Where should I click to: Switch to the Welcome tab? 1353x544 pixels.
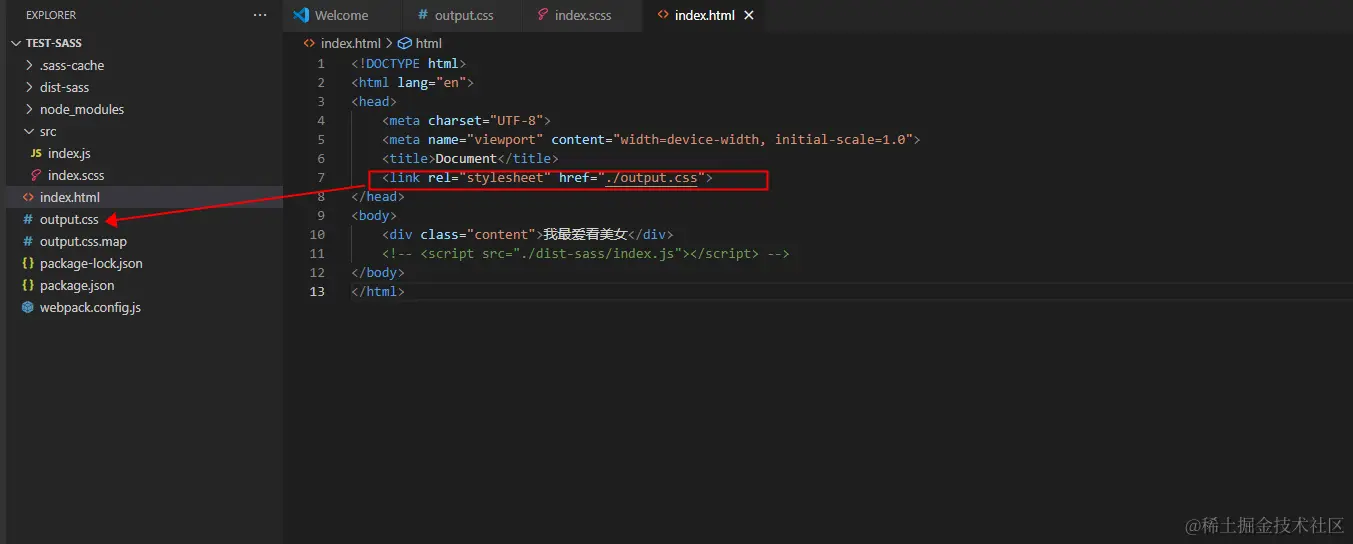coord(342,15)
